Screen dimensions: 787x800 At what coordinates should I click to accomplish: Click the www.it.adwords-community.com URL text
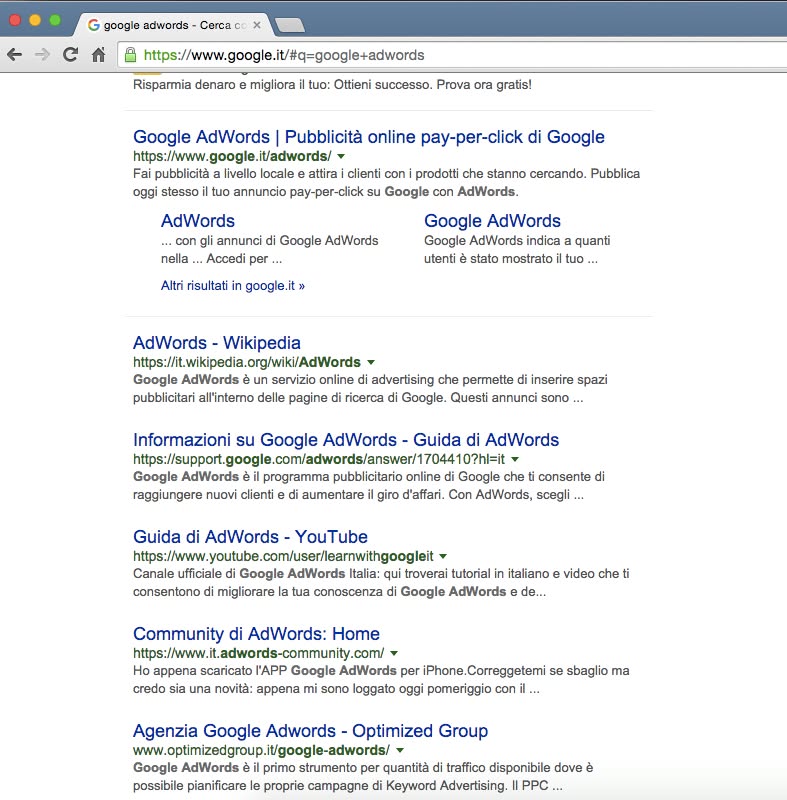coord(259,653)
